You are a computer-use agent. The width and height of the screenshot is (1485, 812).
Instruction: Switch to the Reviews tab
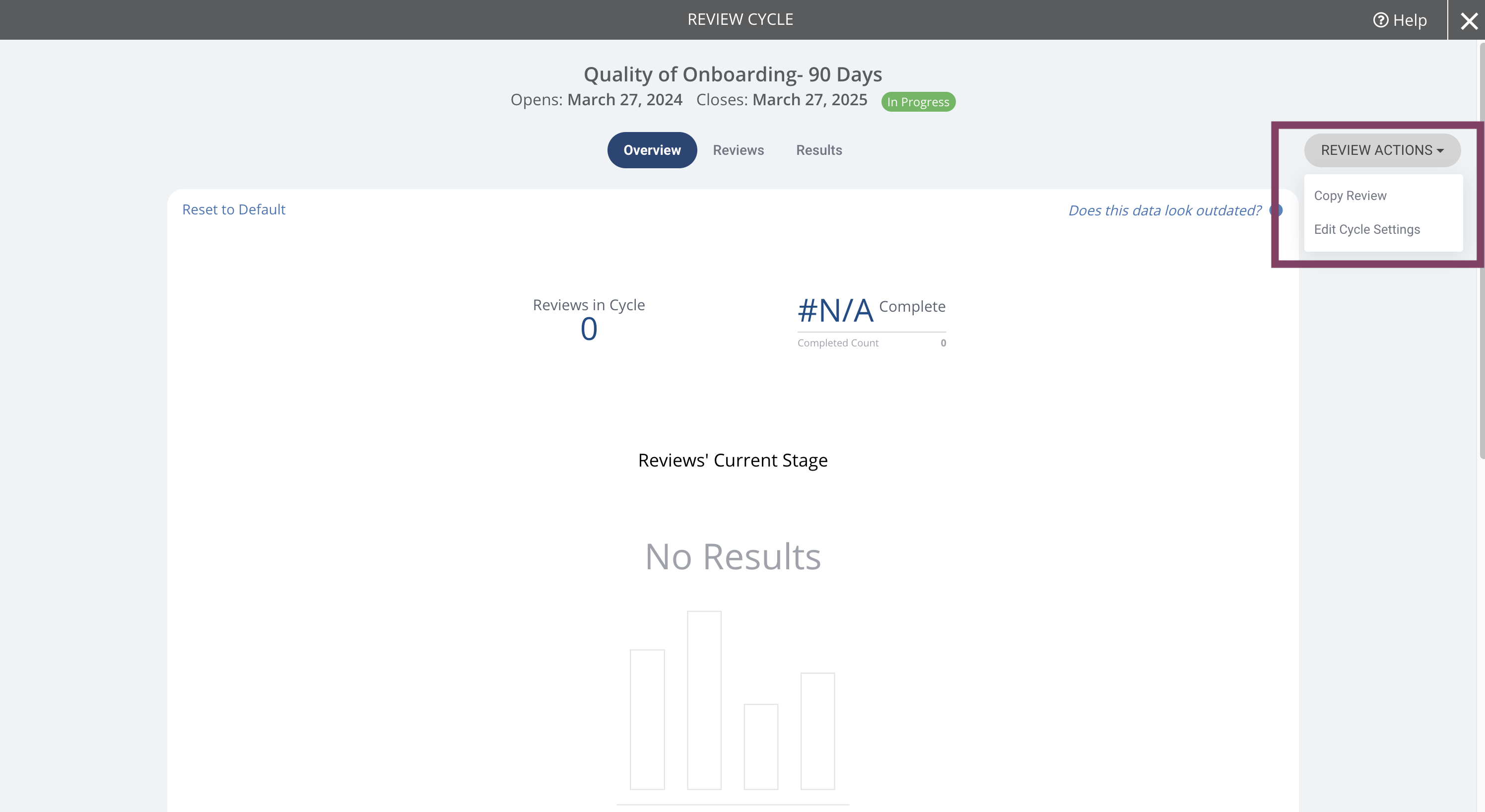click(x=738, y=150)
